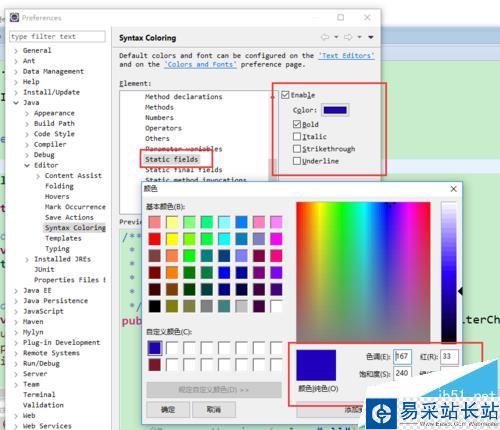Close the 颜色 color dialog

tap(453, 189)
